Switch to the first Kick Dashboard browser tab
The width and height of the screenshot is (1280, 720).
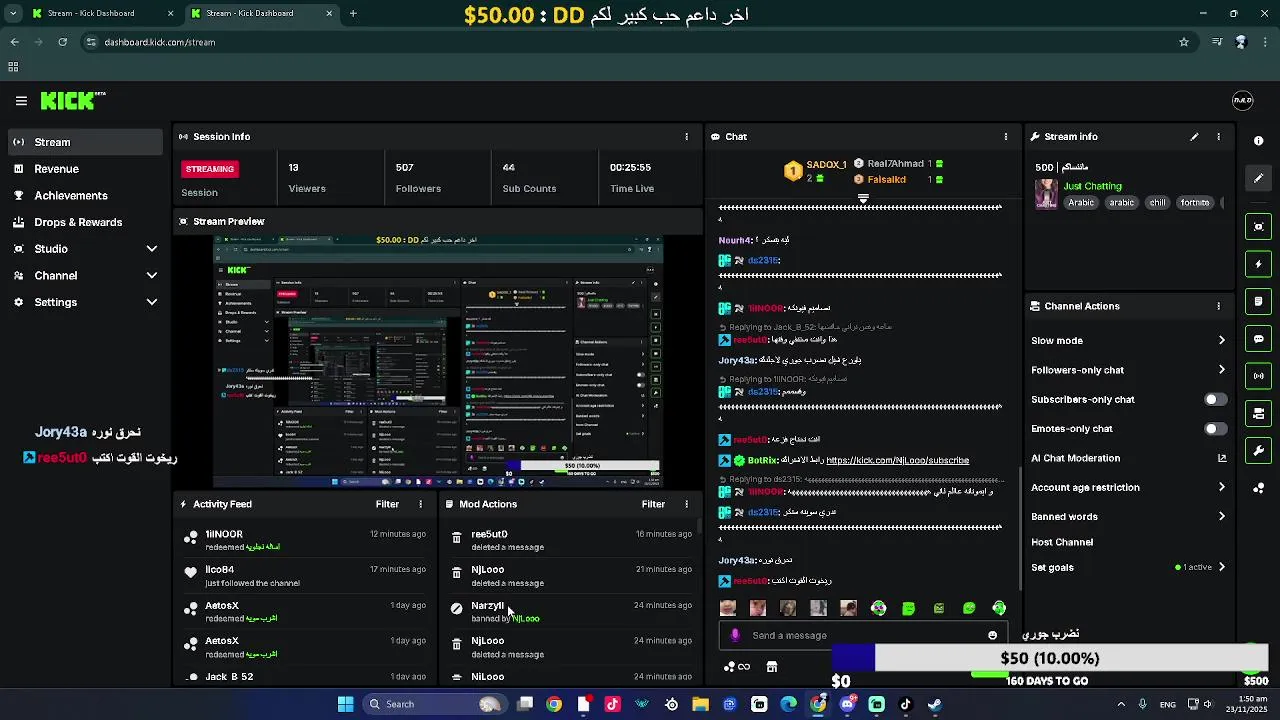(101, 14)
